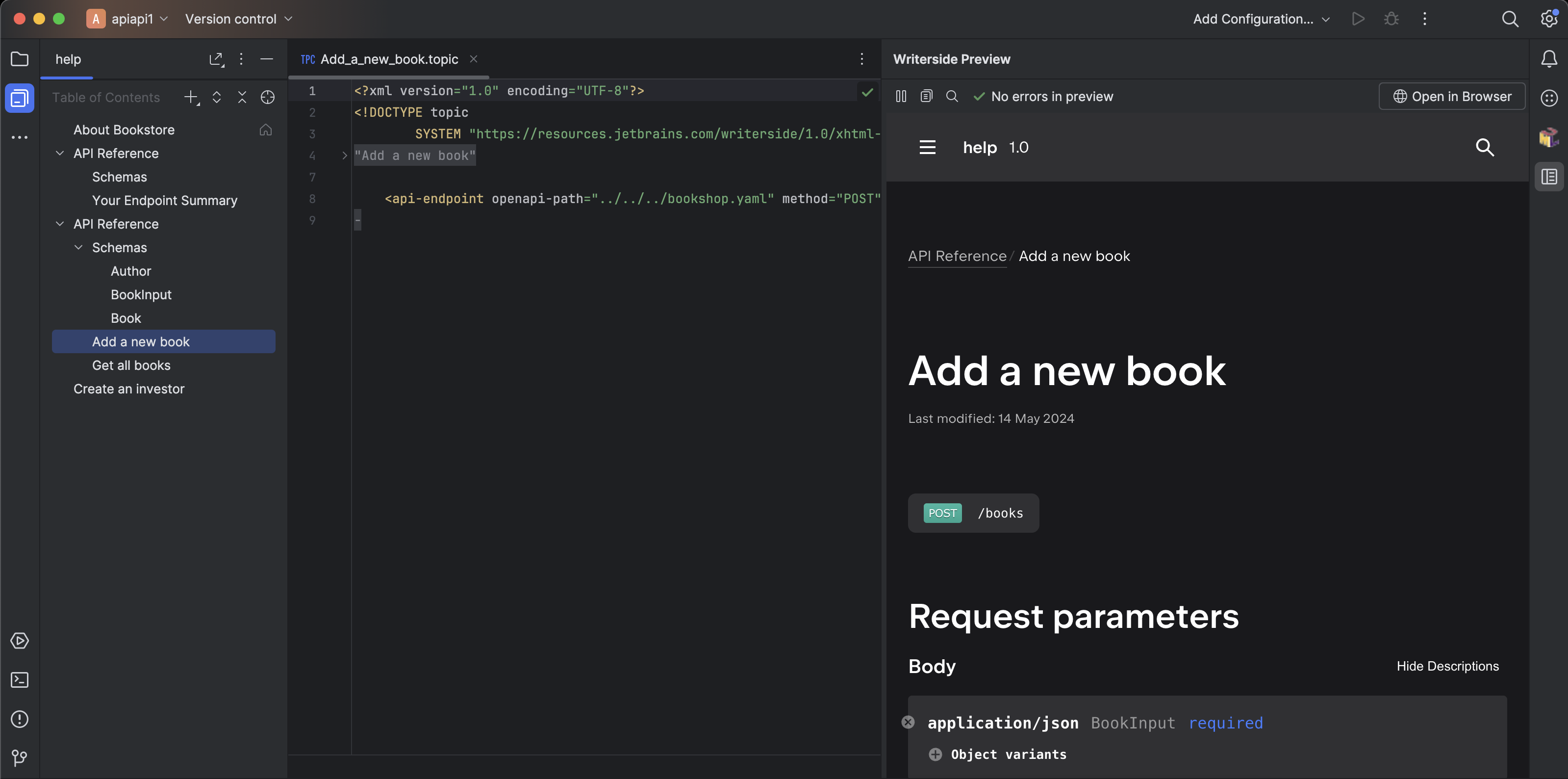Open more run actions menu
1568x779 pixels.
point(1425,19)
